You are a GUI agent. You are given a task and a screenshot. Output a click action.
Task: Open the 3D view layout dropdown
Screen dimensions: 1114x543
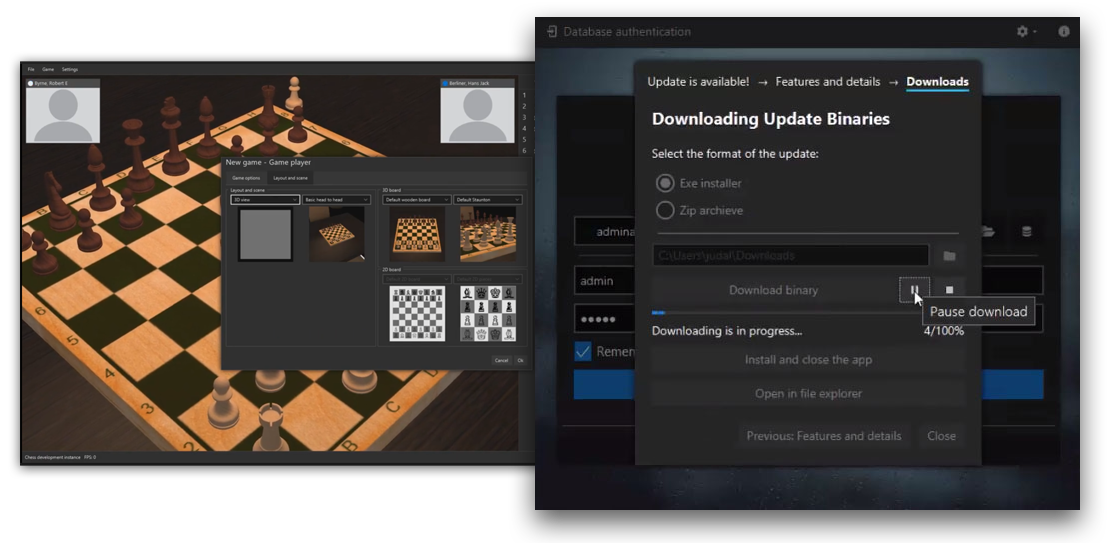click(265, 200)
